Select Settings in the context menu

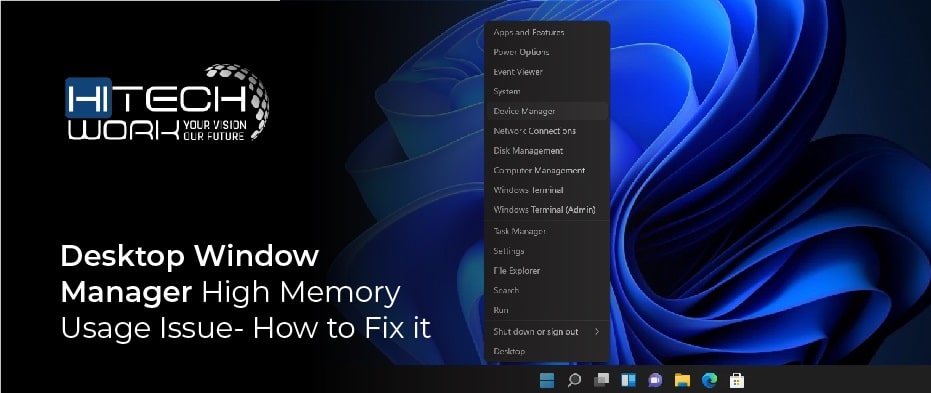point(547,251)
